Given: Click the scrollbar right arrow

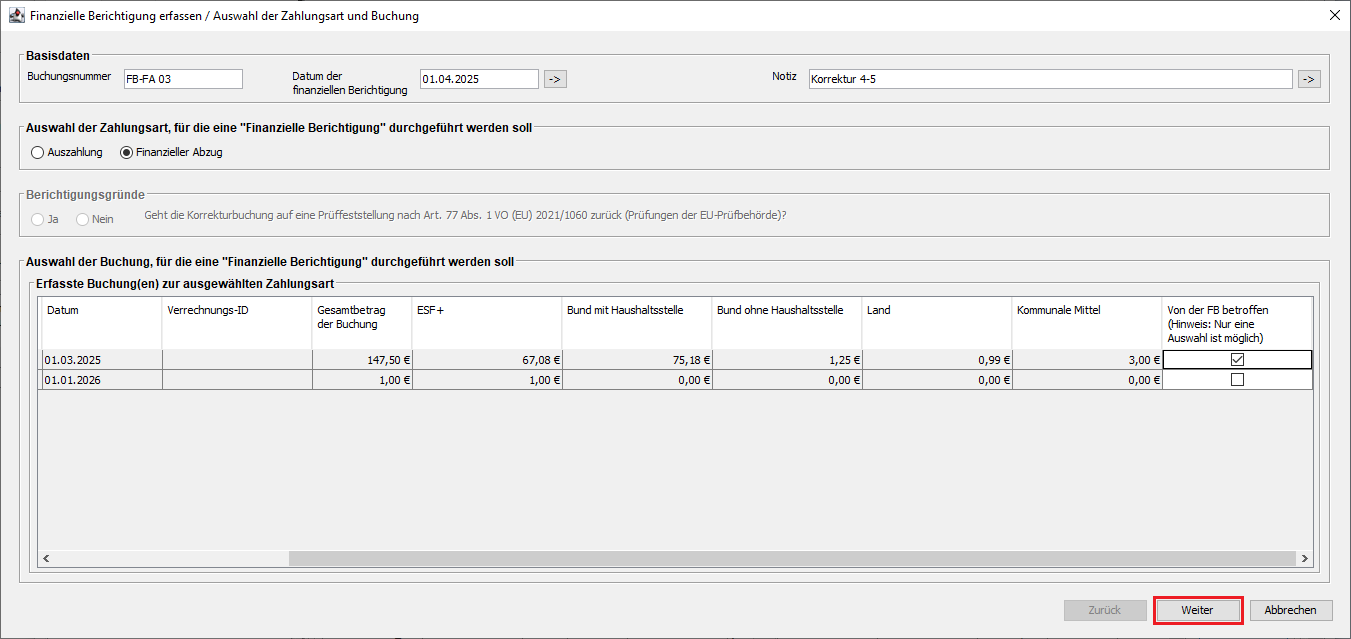Looking at the screenshot, I should coord(1304,559).
